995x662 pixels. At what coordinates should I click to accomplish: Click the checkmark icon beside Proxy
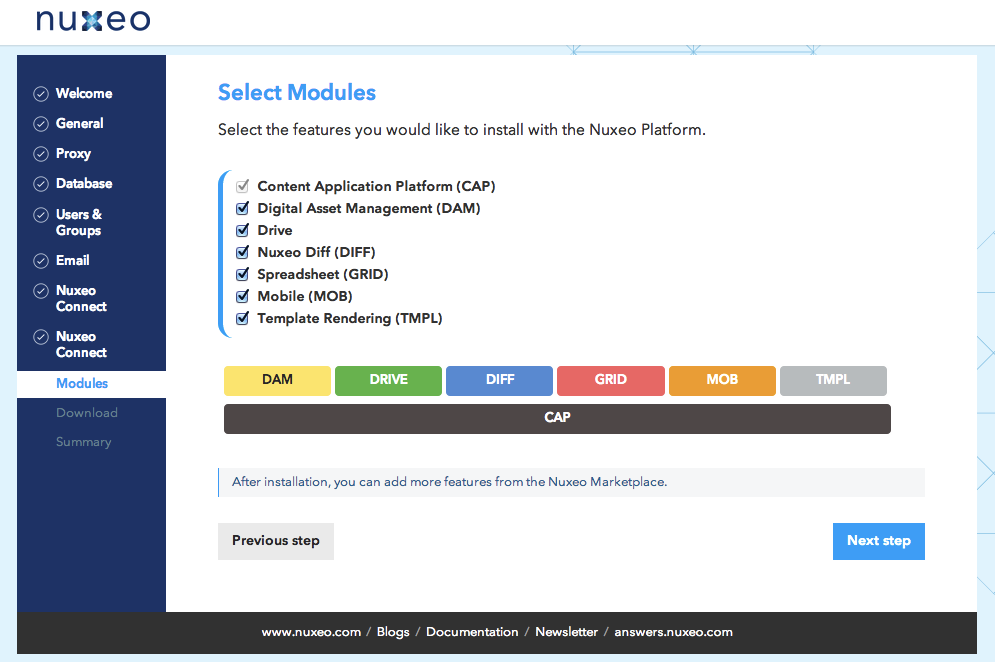point(41,154)
